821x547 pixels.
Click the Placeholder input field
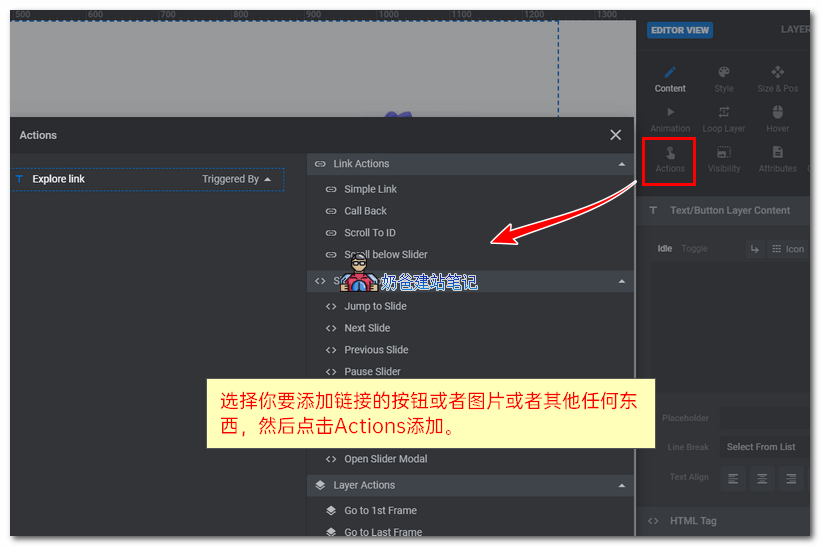764,418
